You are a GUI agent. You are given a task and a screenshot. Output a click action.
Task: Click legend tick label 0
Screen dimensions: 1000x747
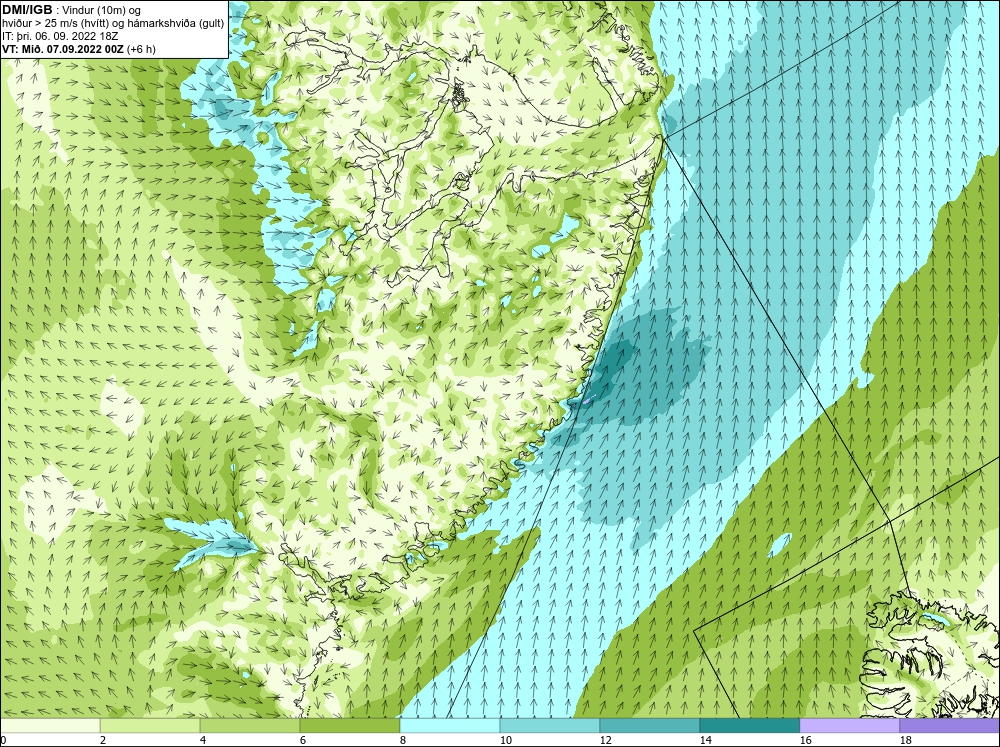pyautogui.click(x=3, y=740)
